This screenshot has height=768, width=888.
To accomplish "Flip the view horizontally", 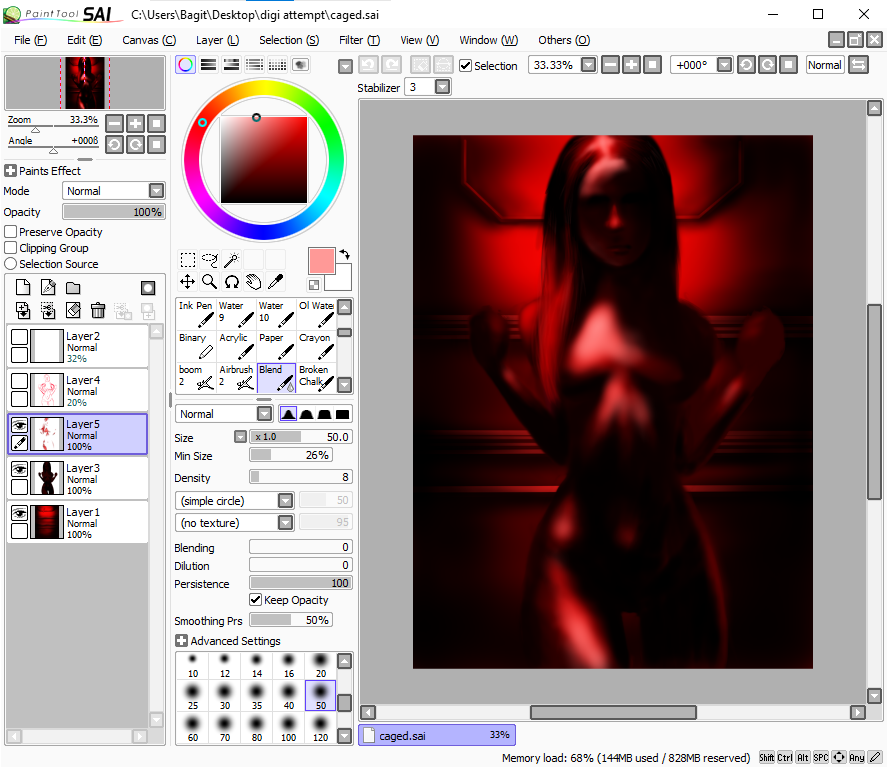I will coord(859,65).
